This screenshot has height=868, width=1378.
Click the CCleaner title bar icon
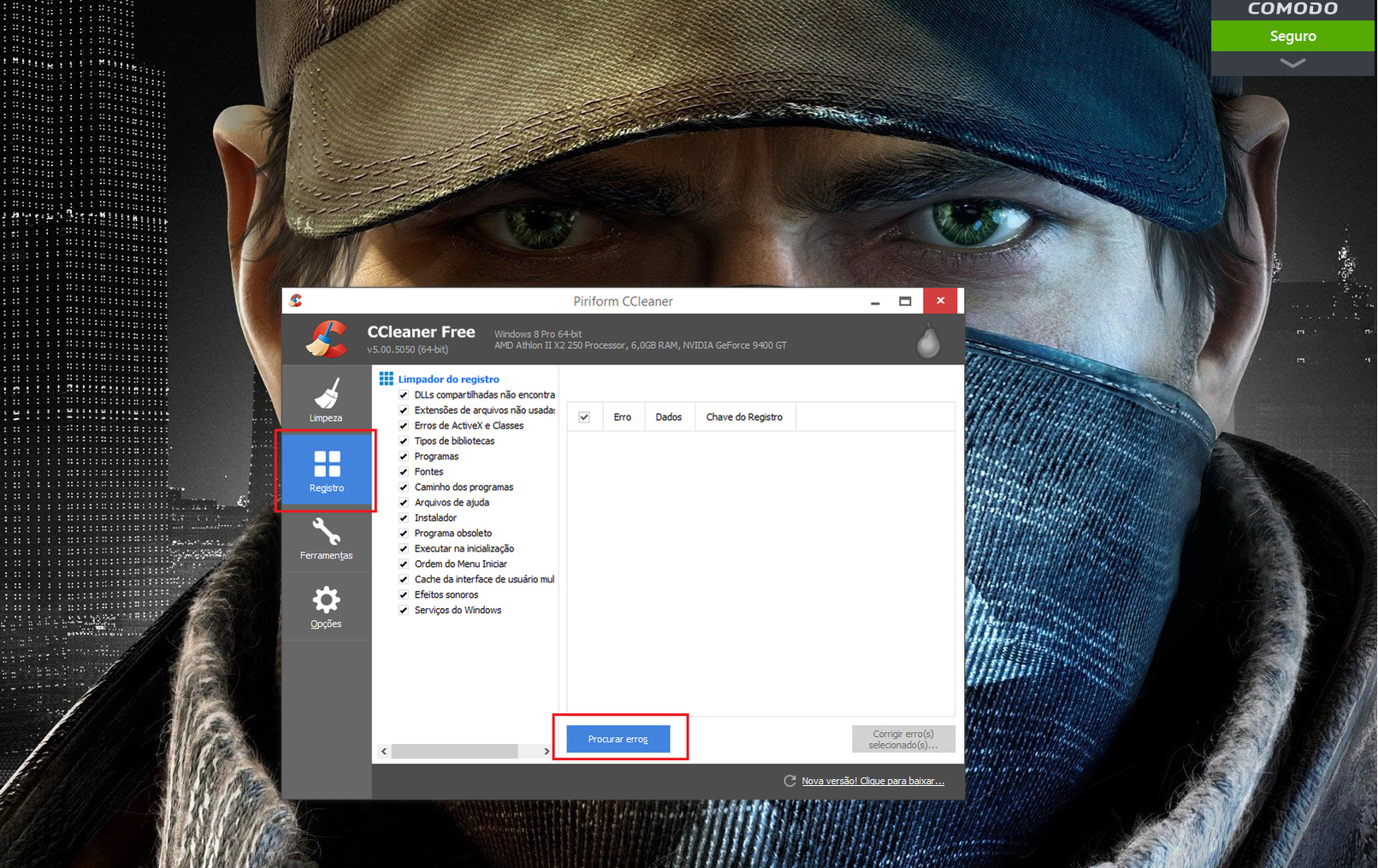click(x=296, y=300)
